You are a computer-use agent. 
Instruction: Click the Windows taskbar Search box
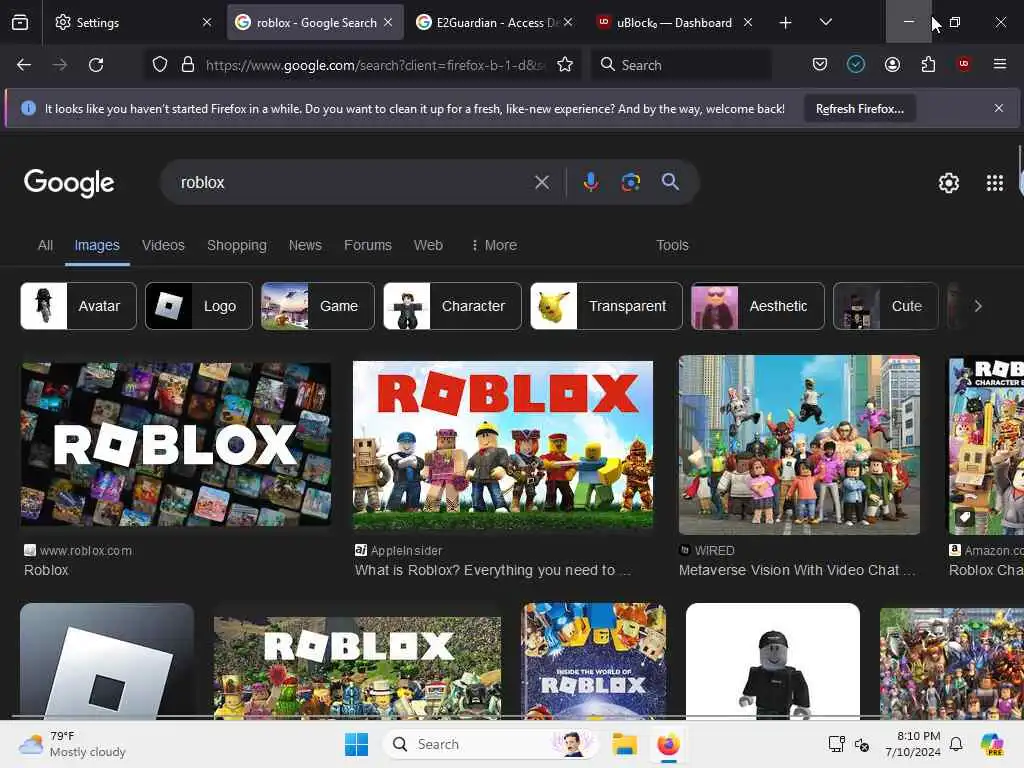click(490, 744)
